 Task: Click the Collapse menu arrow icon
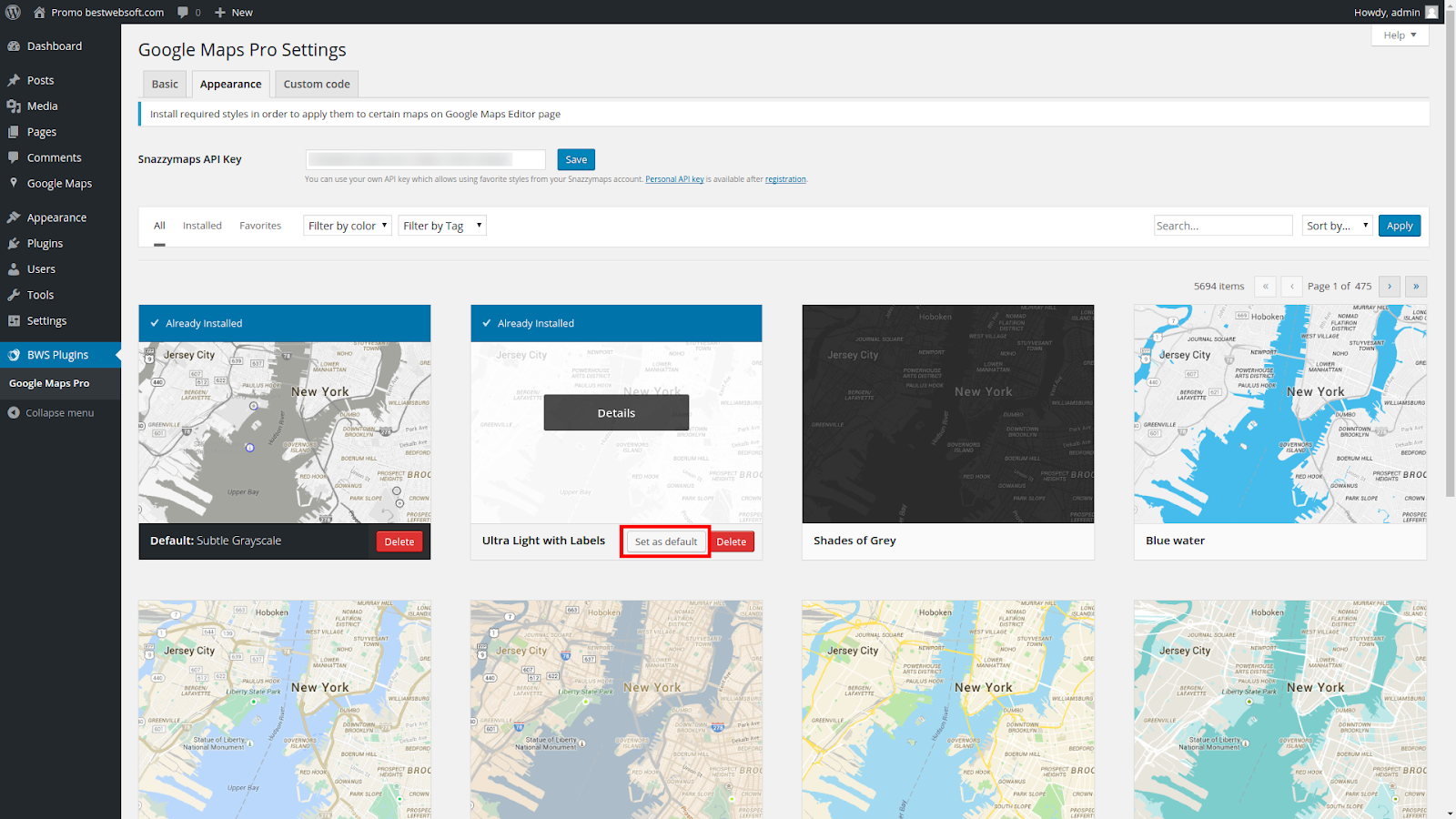[x=14, y=413]
